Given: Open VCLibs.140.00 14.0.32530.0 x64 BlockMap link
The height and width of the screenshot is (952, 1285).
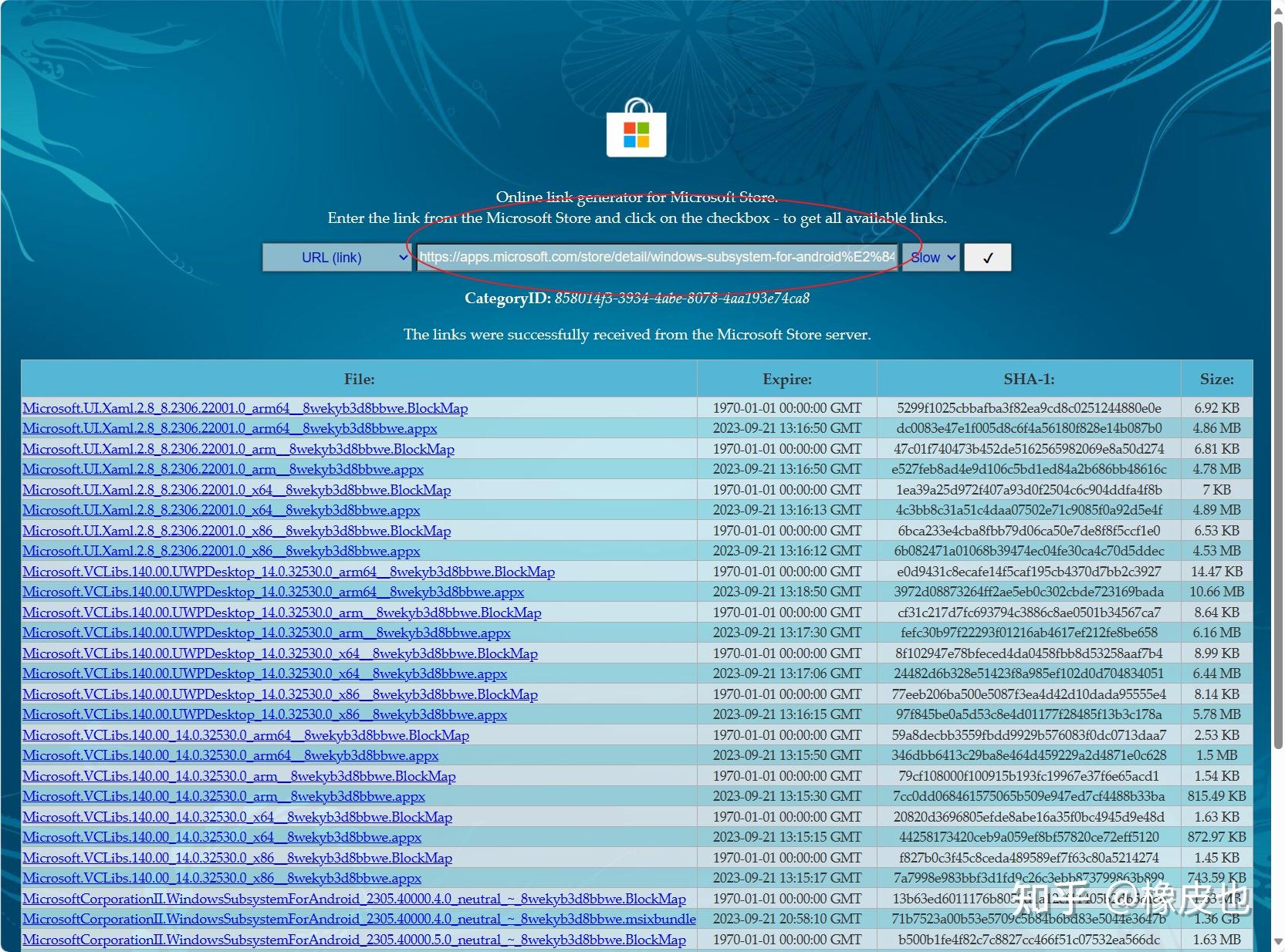Looking at the screenshot, I should point(238,817).
